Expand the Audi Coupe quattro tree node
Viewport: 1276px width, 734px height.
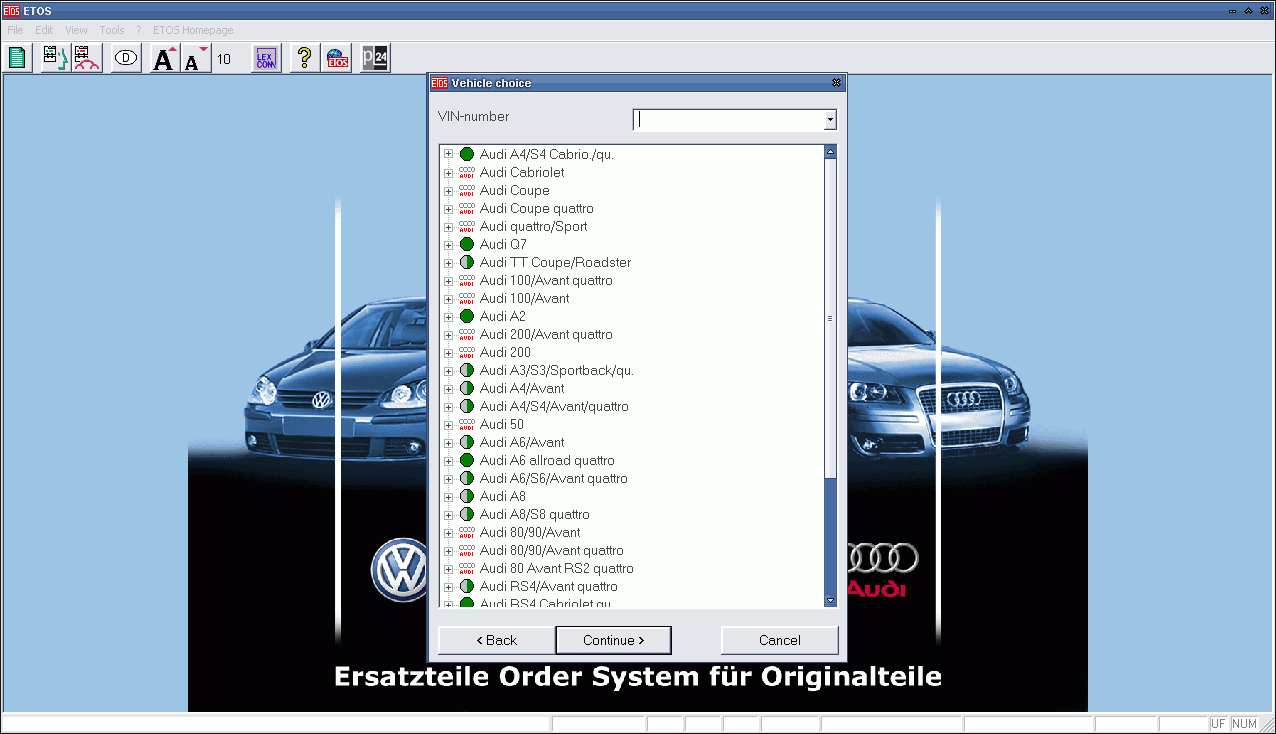tap(449, 209)
